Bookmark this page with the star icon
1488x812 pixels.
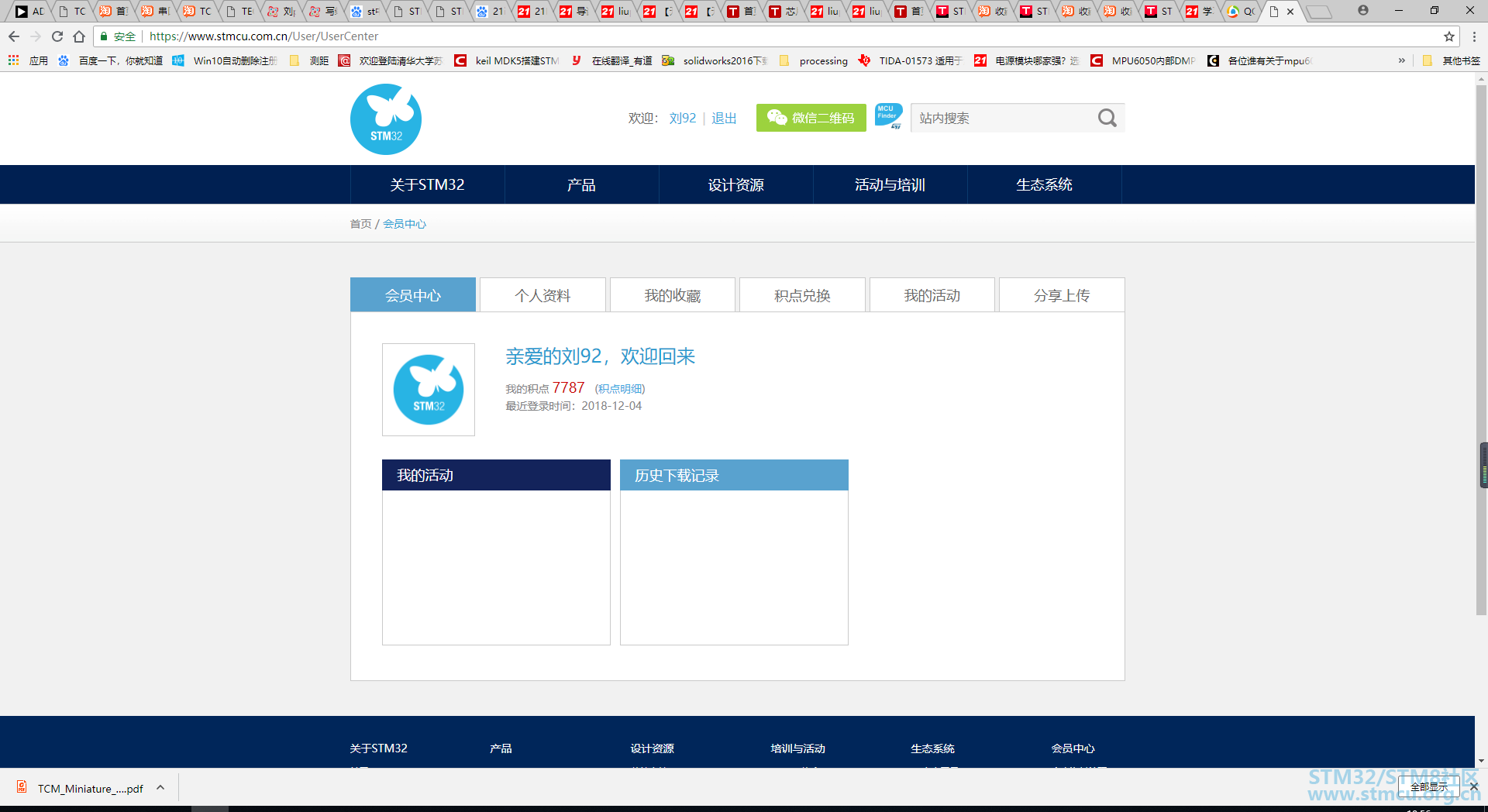click(x=1448, y=36)
